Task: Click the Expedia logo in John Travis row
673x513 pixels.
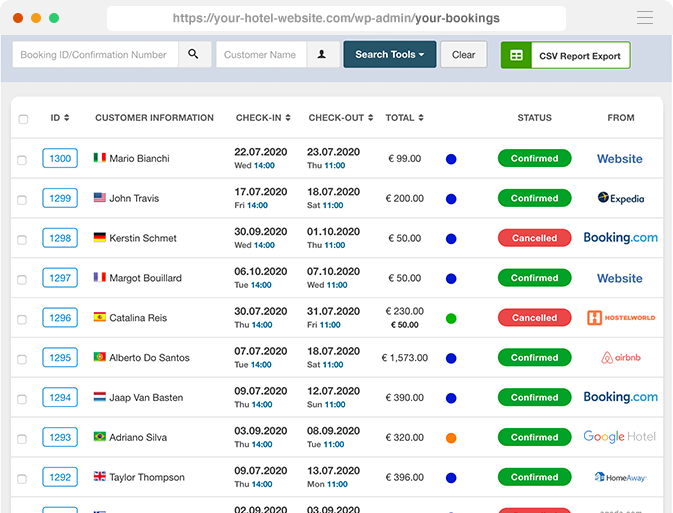Action: [621, 198]
